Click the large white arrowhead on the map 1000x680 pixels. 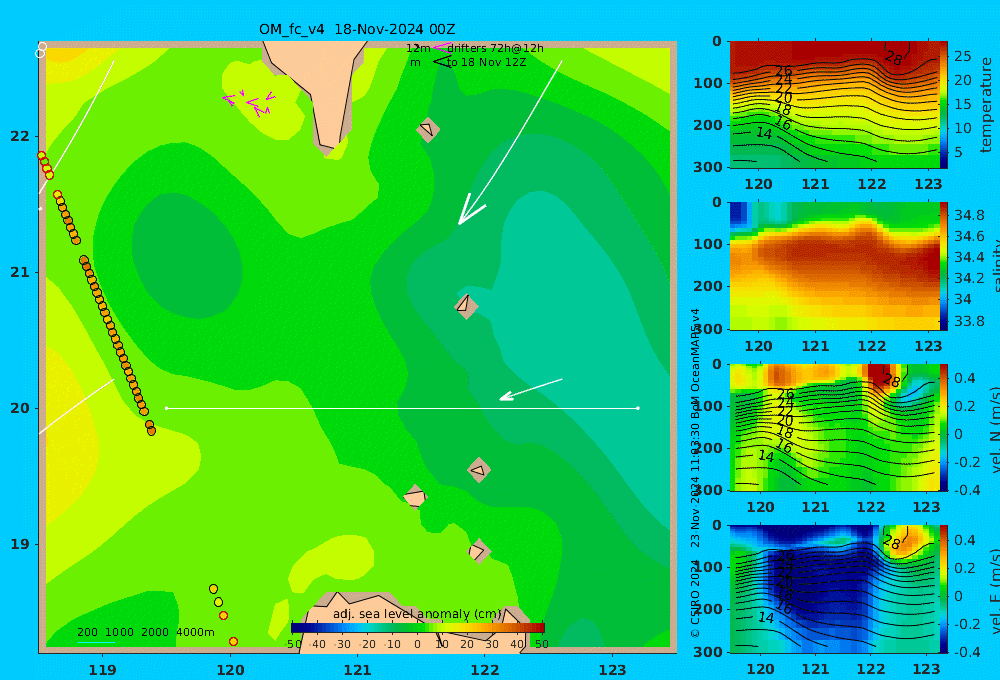[x=470, y=210]
